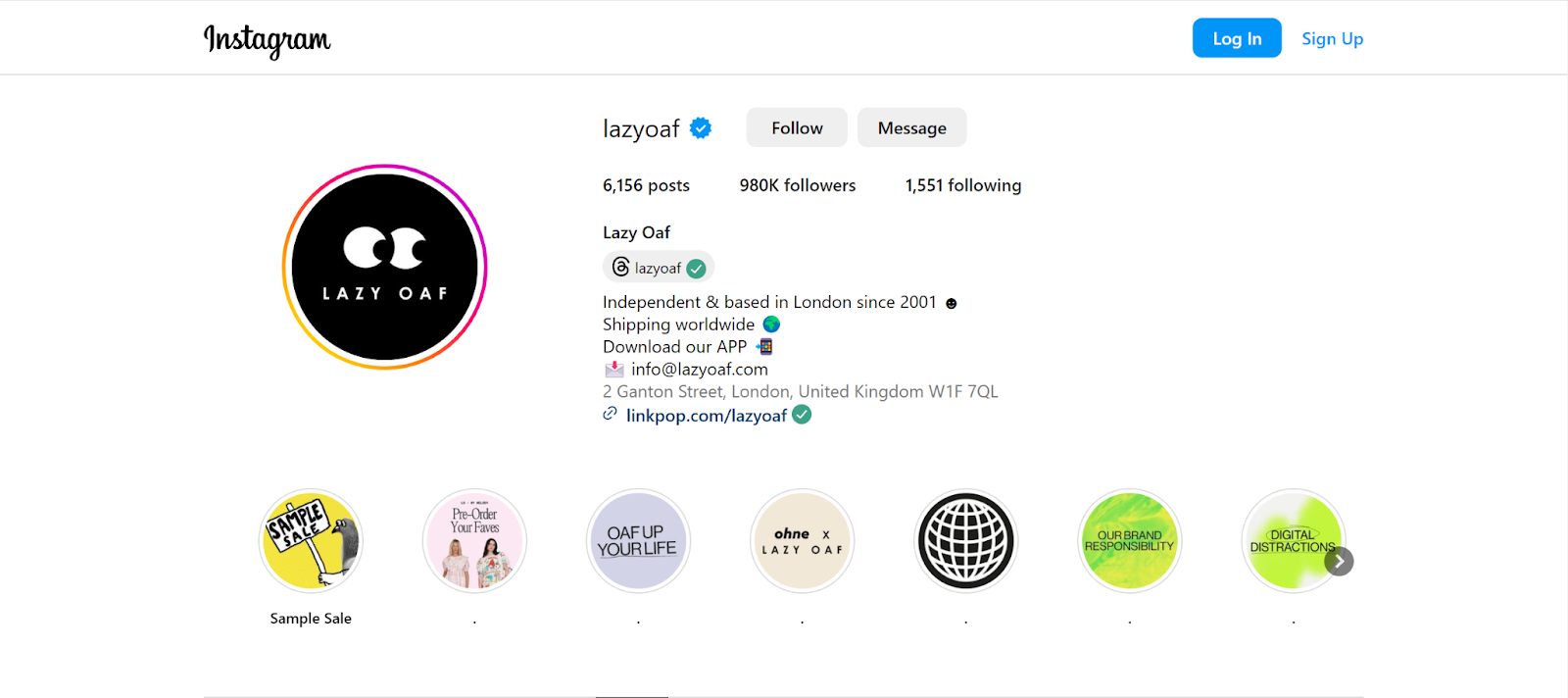Open the Oaf Up Your Life highlight

[x=638, y=541]
